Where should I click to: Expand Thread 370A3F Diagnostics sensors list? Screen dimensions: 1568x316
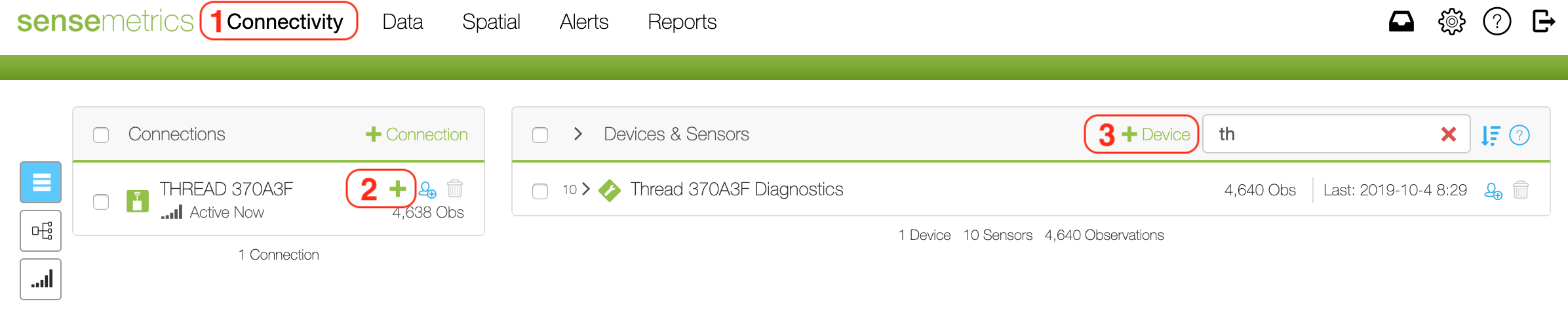click(x=585, y=189)
